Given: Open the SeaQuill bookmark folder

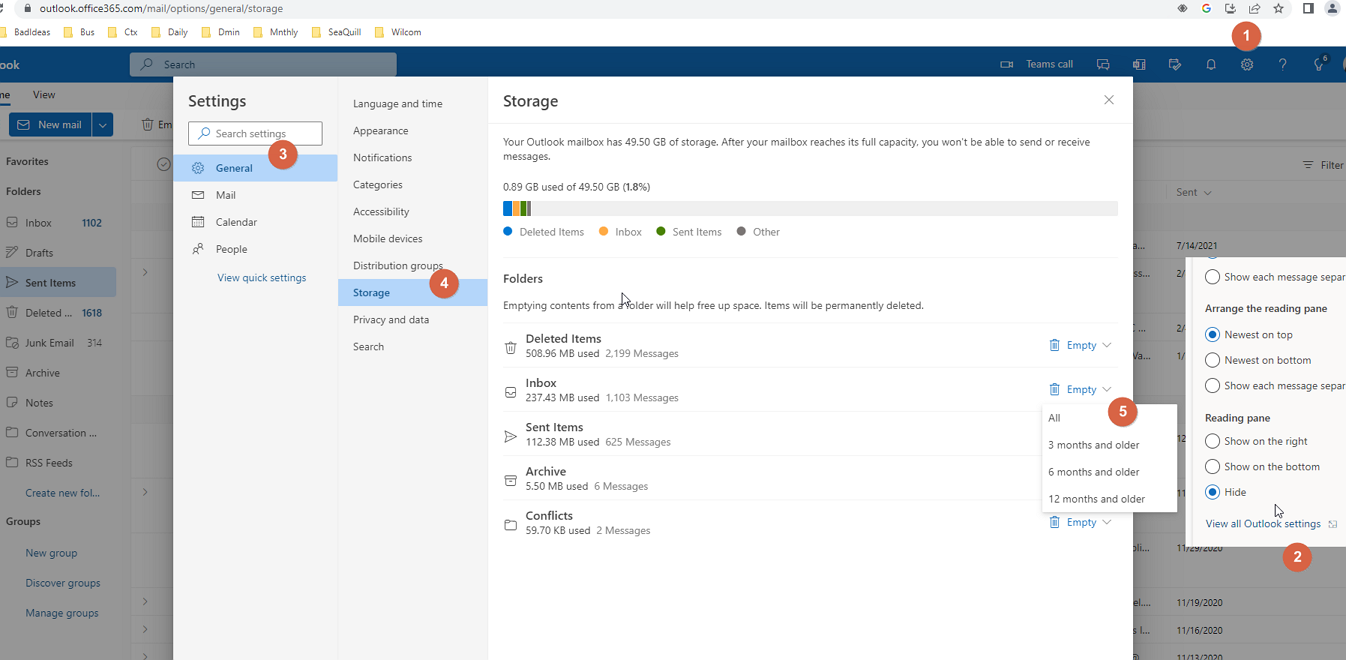Looking at the screenshot, I should (x=337, y=32).
